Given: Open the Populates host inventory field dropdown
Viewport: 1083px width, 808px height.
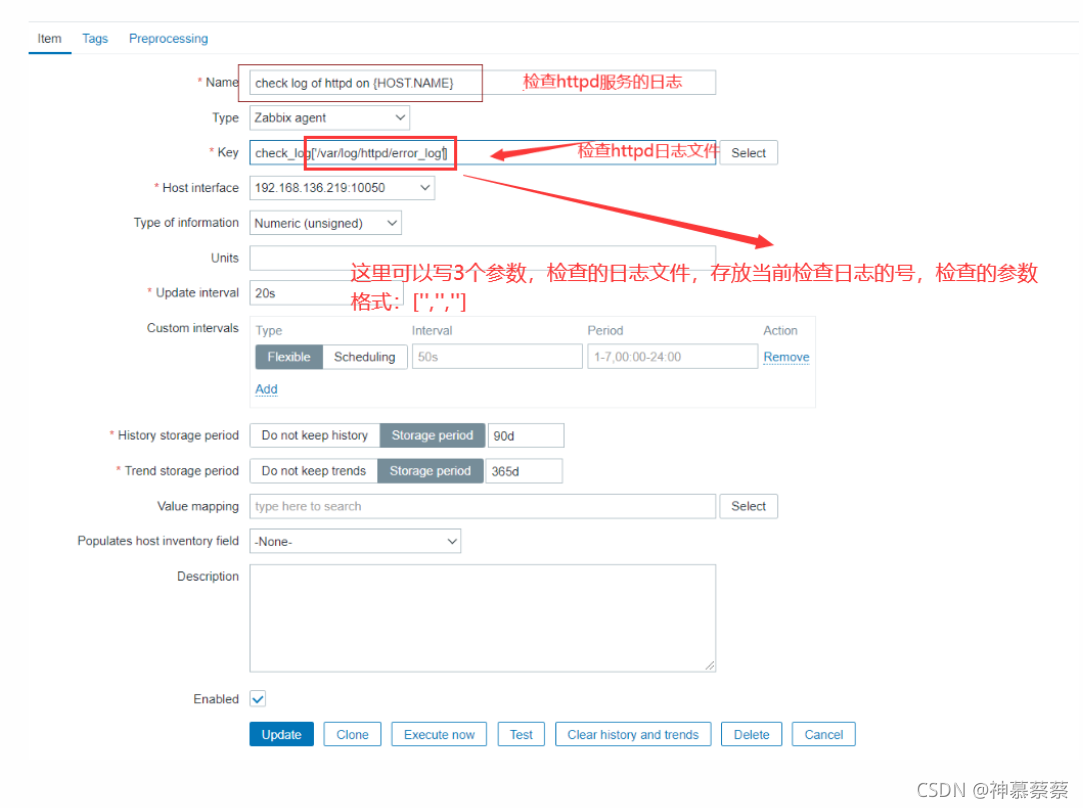Looking at the screenshot, I should (x=355, y=541).
